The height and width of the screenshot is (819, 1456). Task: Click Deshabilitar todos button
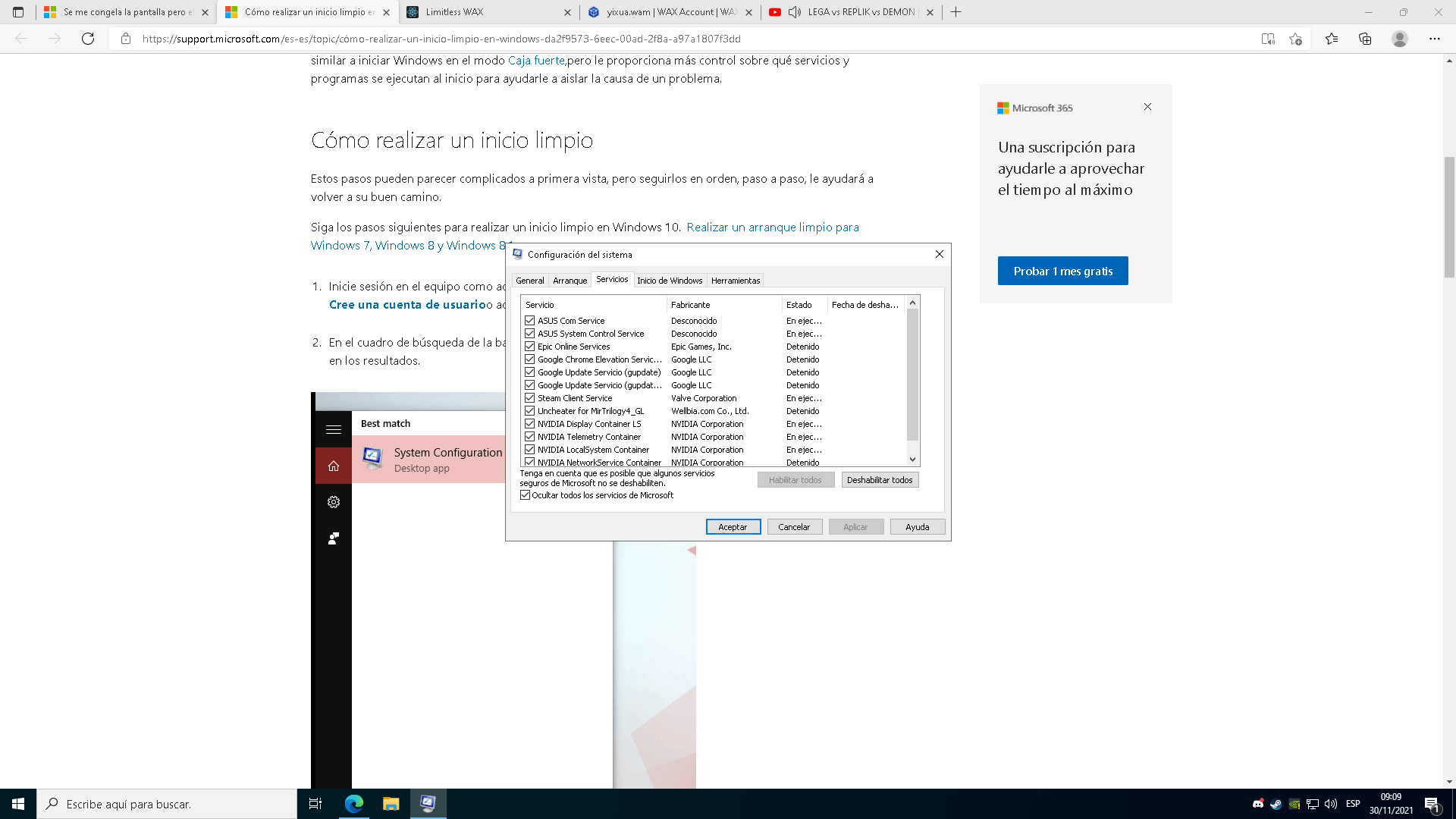[879, 480]
